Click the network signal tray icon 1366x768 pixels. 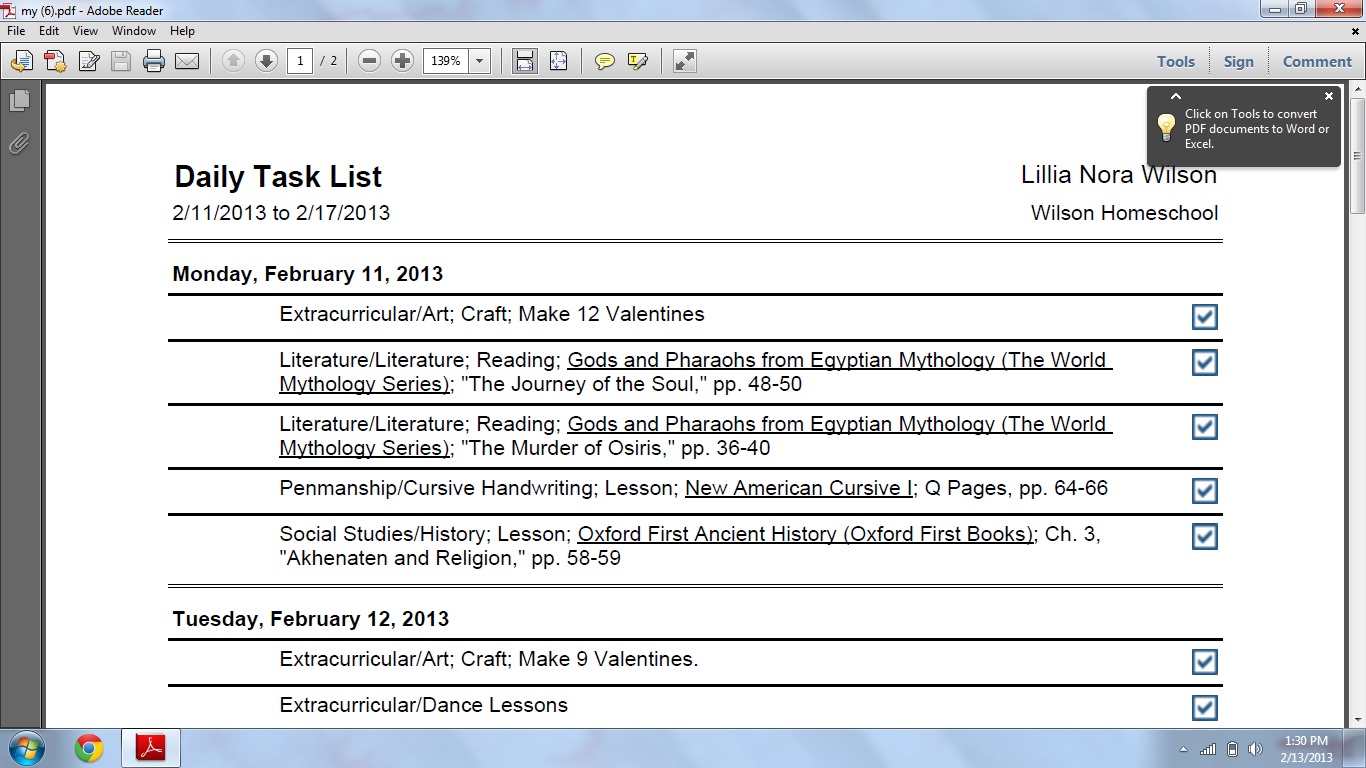click(1208, 749)
